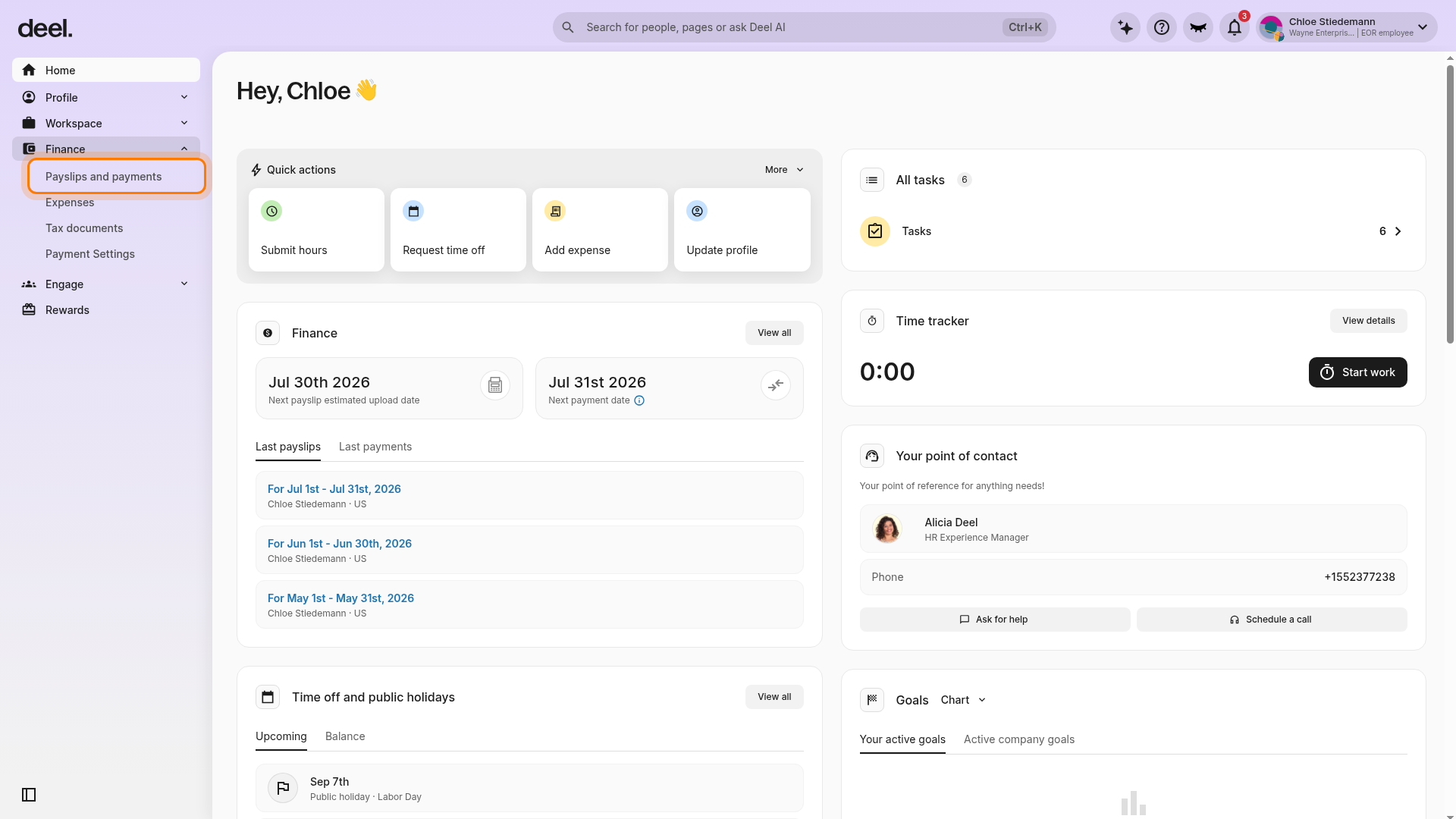The image size is (1456, 819).
Task: Select the Request time off quick action
Action: [x=458, y=230]
